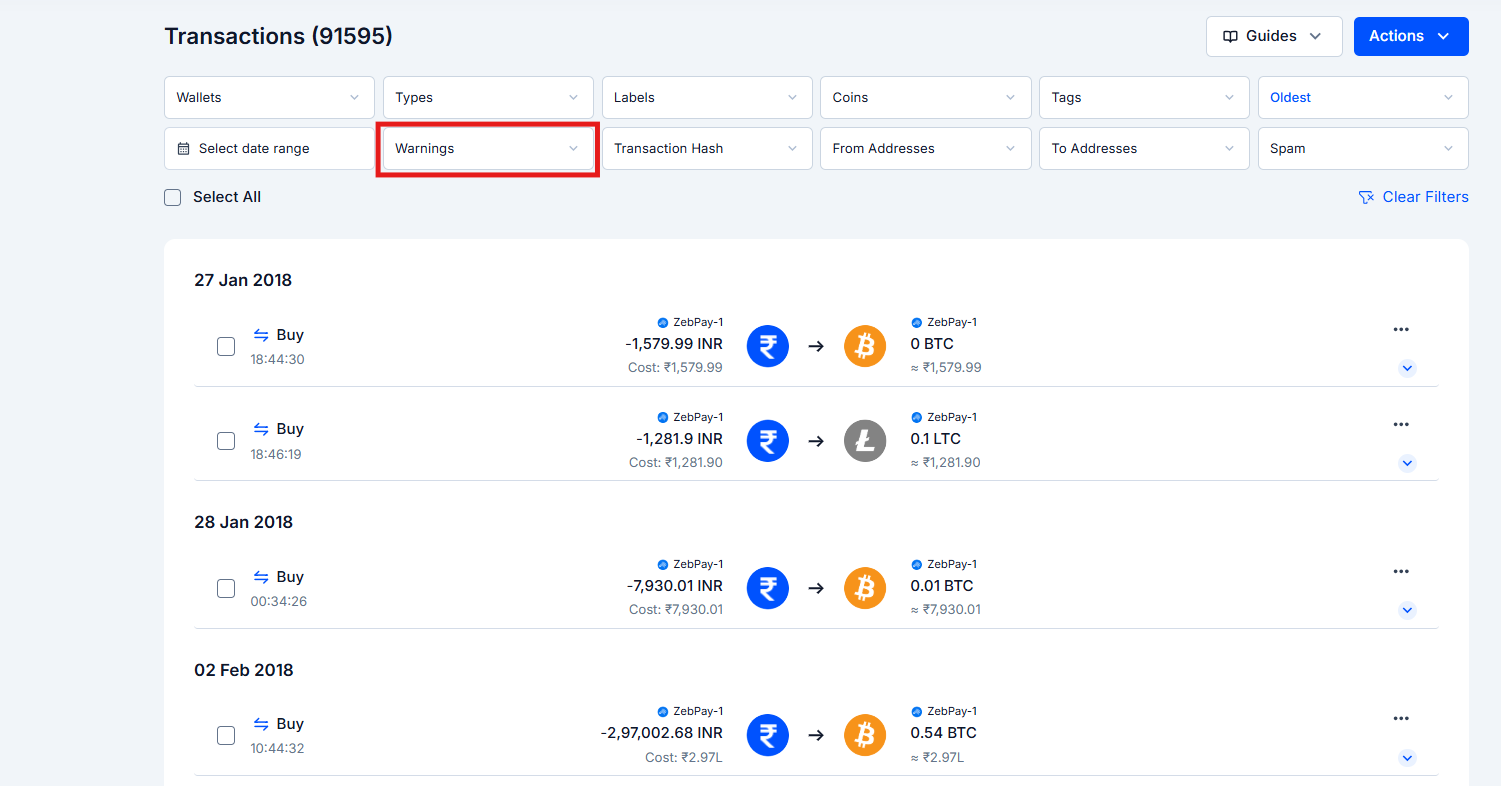
Task: Click the arrow between rupee and Litecoin icons
Action: click(x=816, y=441)
